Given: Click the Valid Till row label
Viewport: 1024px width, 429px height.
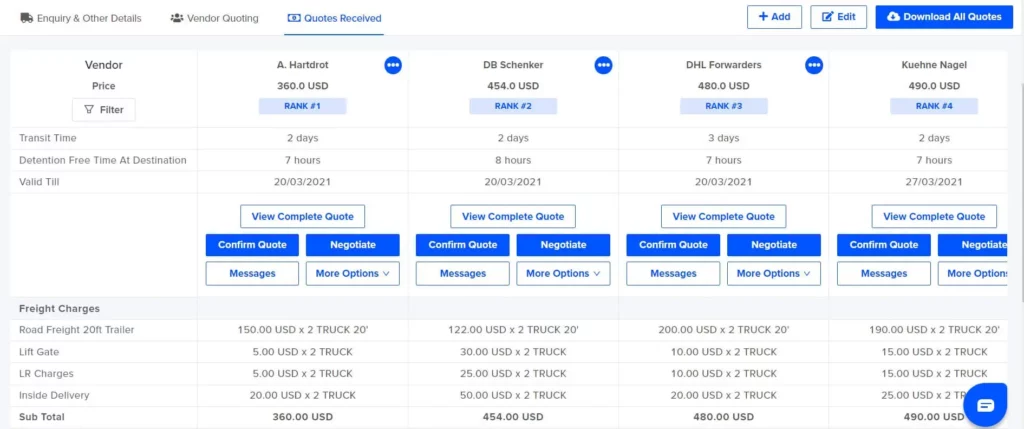Looking at the screenshot, I should coord(39,182).
